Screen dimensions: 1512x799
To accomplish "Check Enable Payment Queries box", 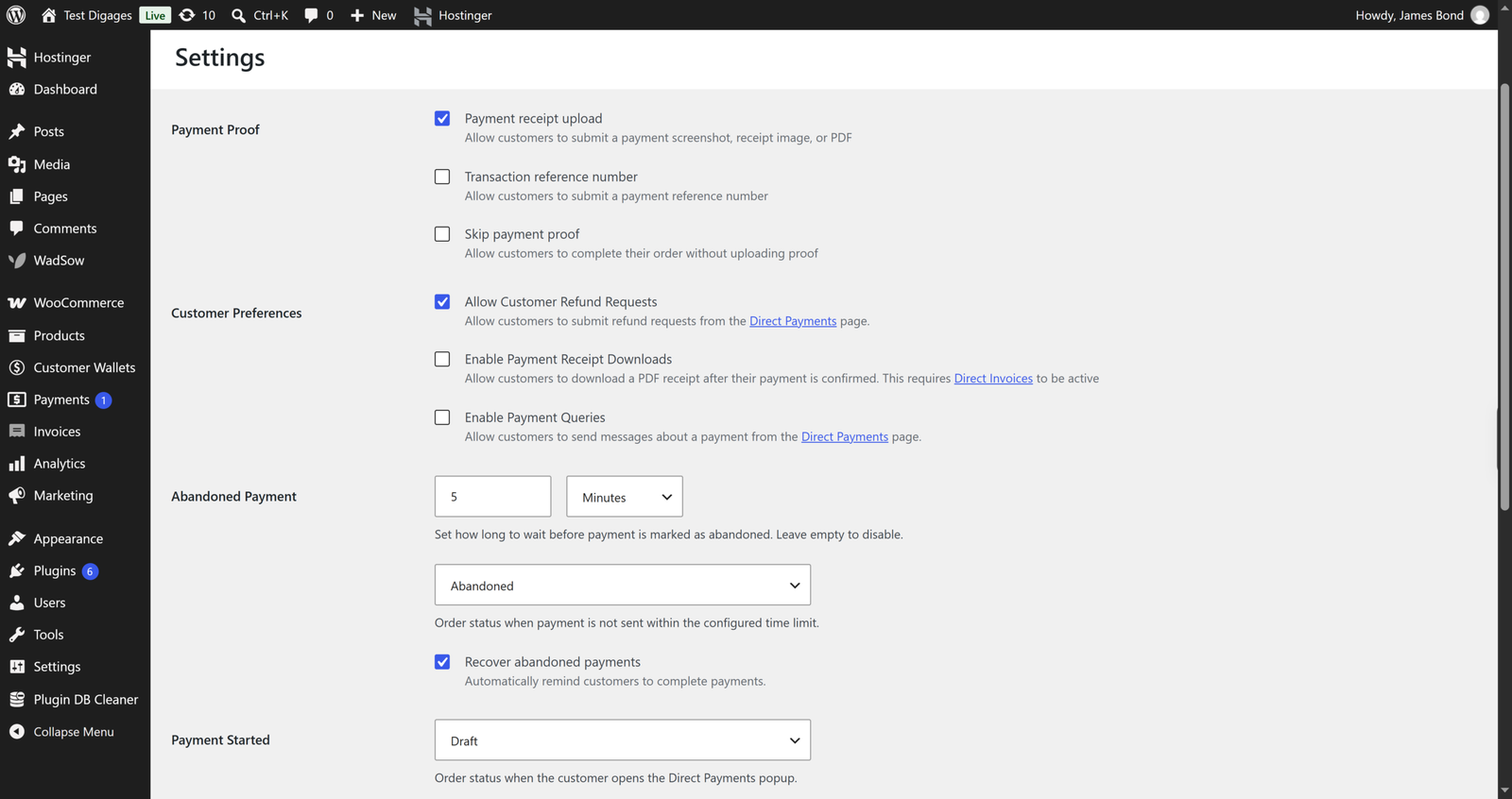I will [442, 417].
